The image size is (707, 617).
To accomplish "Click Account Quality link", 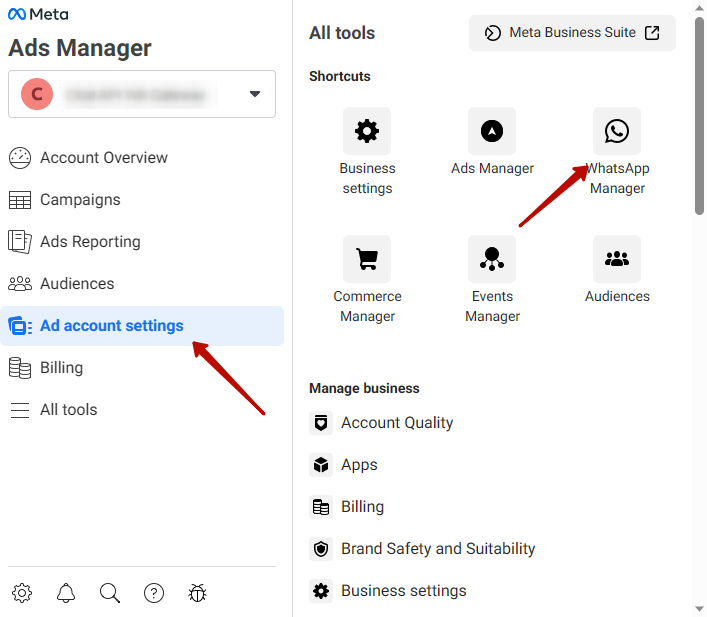I will pos(397,423).
